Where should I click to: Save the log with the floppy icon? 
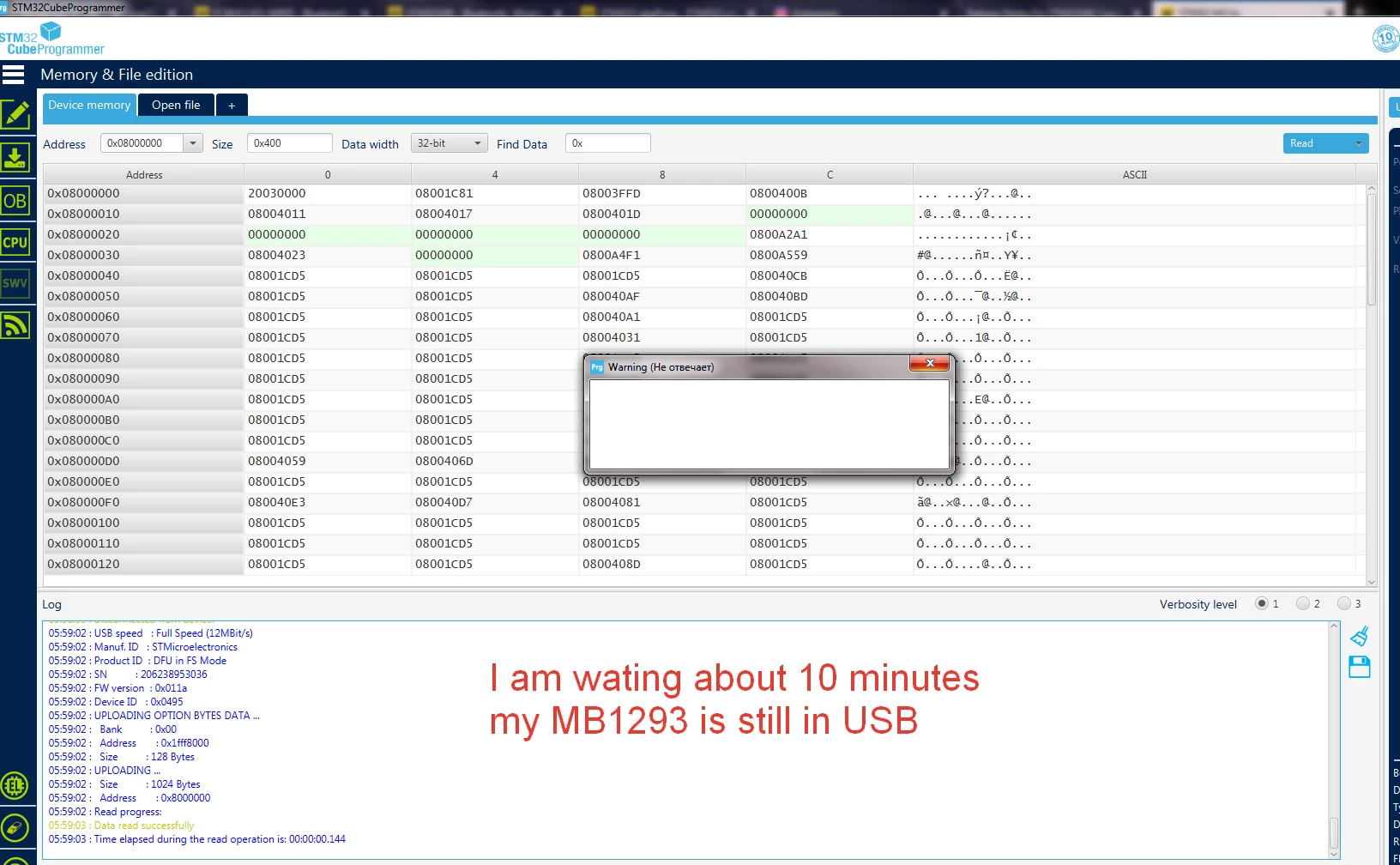[1360, 667]
